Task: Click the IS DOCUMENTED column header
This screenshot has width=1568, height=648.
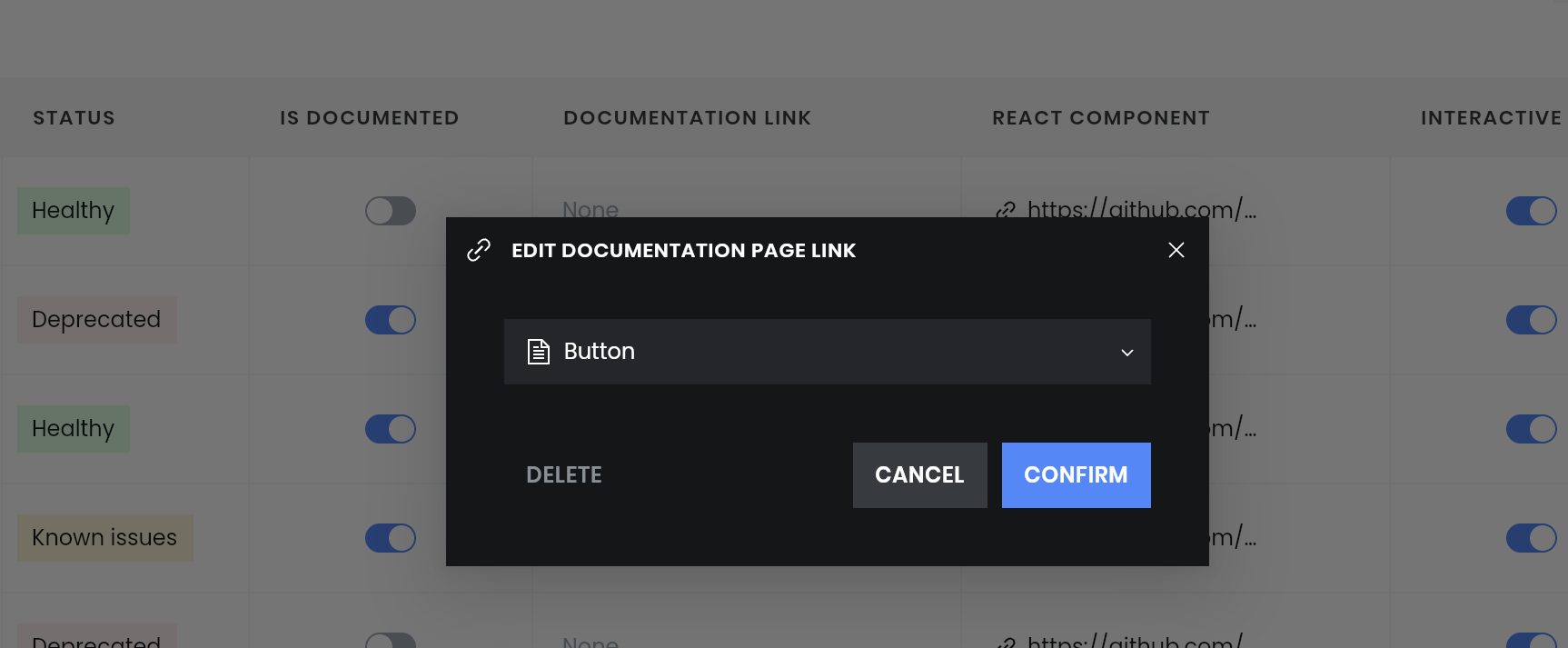Action: (369, 118)
